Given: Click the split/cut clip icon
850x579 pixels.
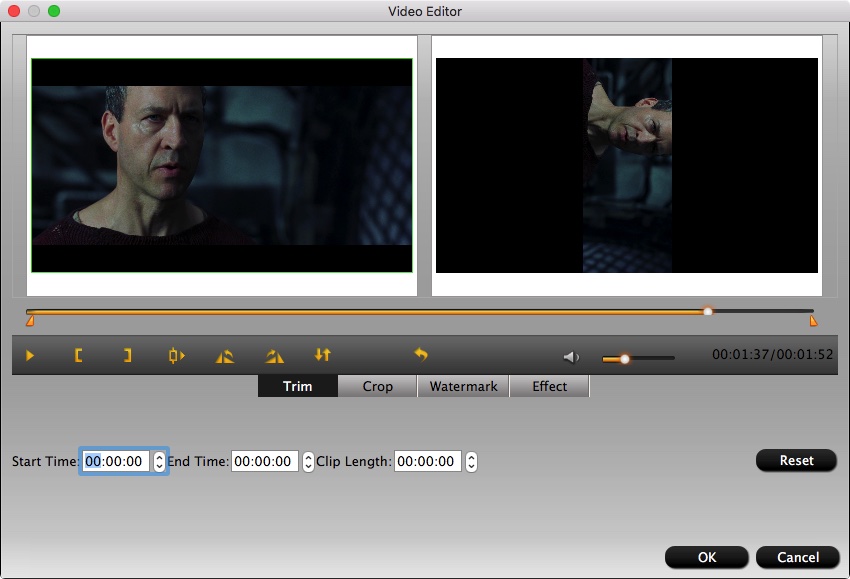Looking at the screenshot, I should tap(177, 355).
